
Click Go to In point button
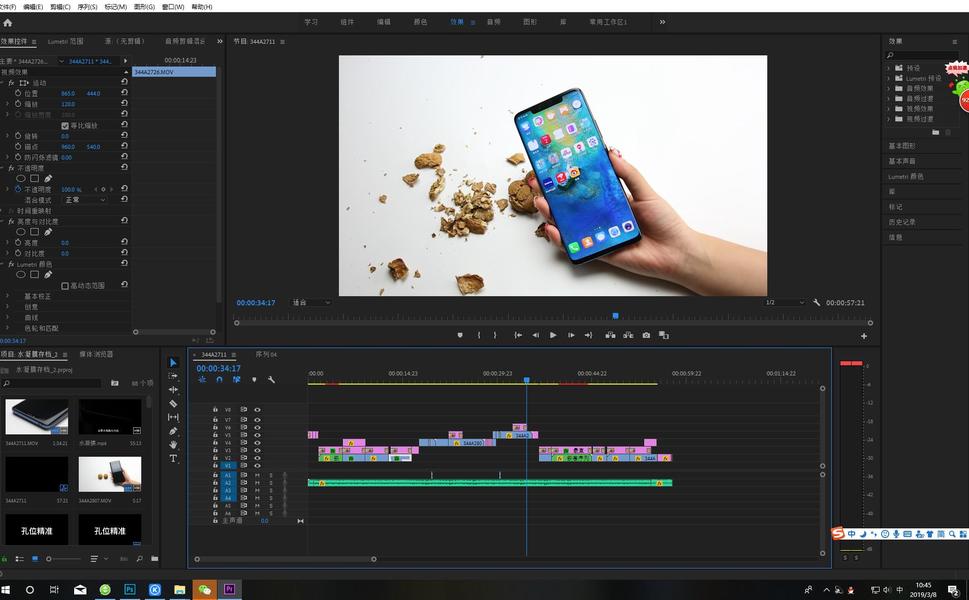click(518, 335)
